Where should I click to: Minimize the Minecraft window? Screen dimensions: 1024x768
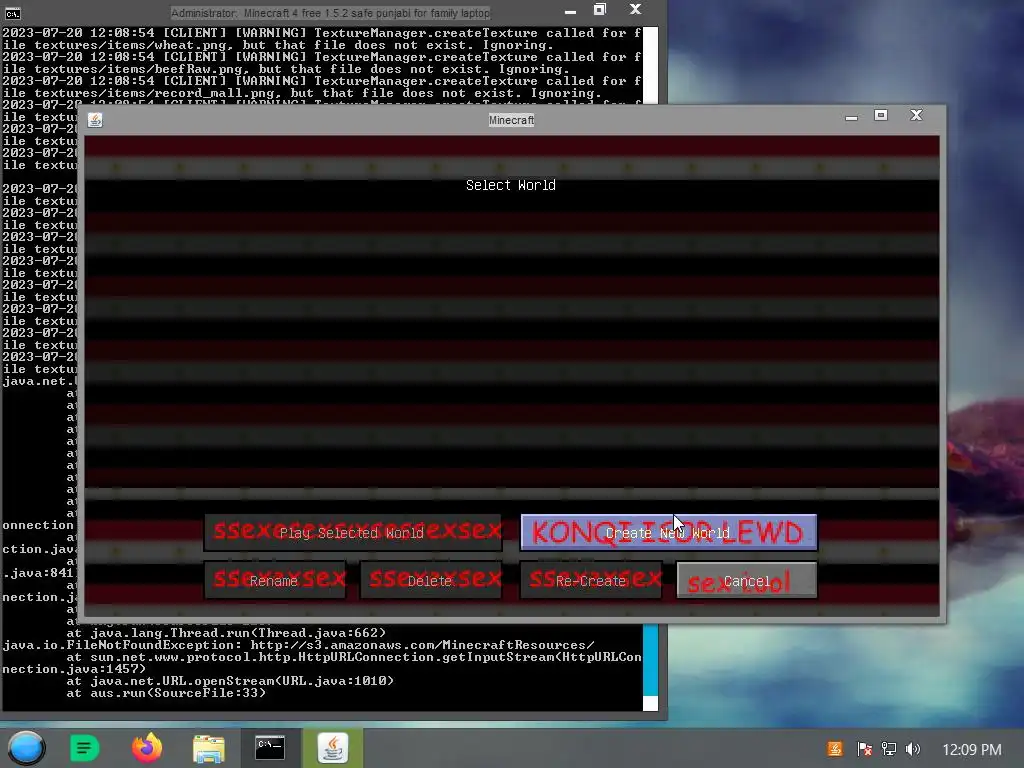tap(851, 117)
